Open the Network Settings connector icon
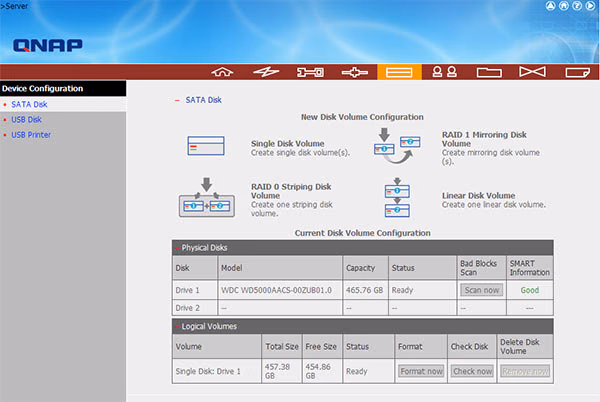 pyautogui.click(x=355, y=72)
